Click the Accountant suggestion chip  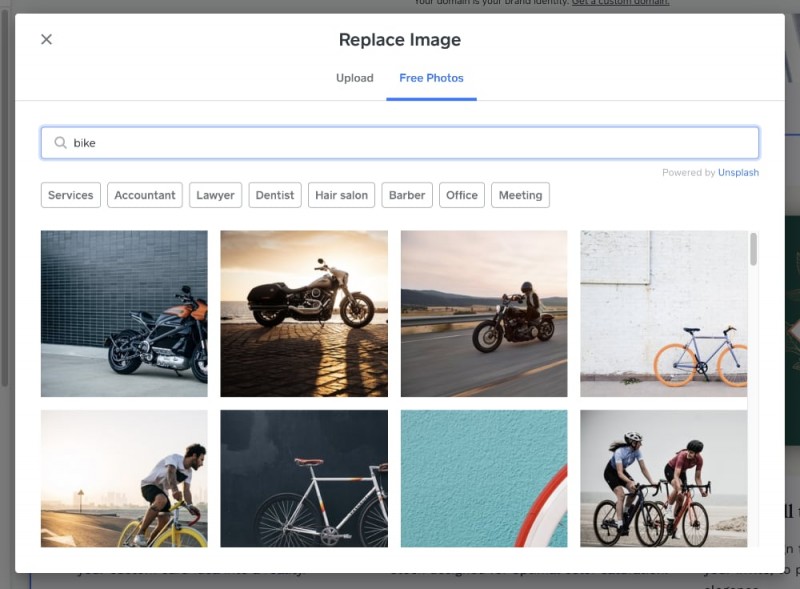pyautogui.click(x=144, y=195)
